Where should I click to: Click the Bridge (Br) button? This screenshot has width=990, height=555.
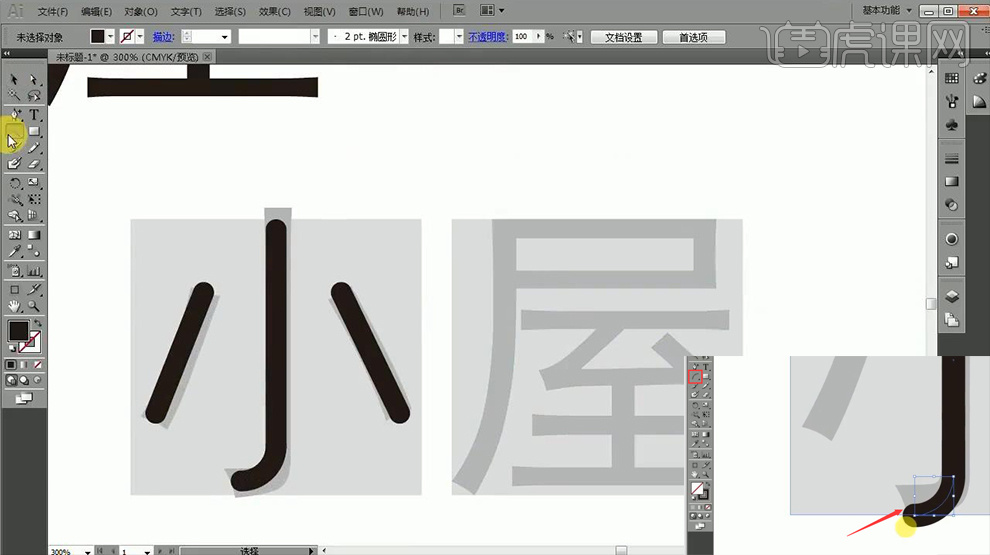tap(459, 11)
